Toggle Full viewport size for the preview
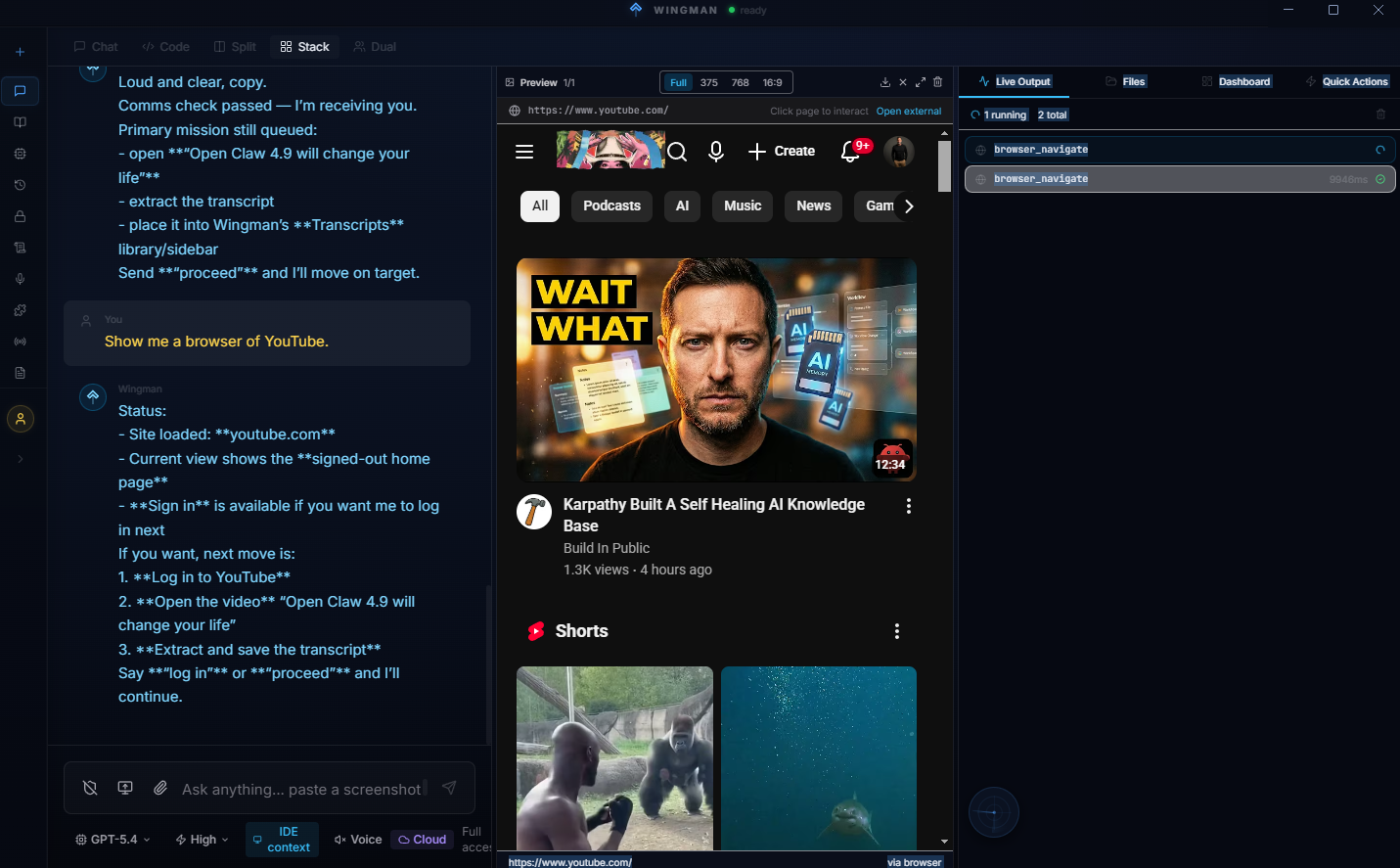The width and height of the screenshot is (1400, 868). pos(677,82)
